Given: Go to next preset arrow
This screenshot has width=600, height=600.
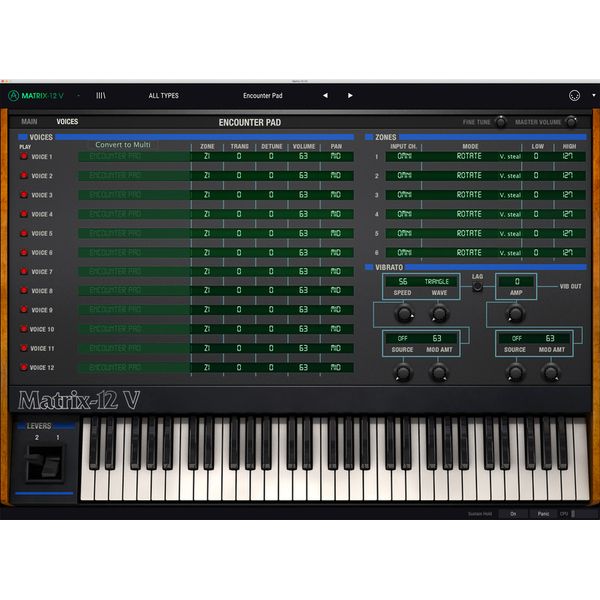Looking at the screenshot, I should (x=350, y=95).
